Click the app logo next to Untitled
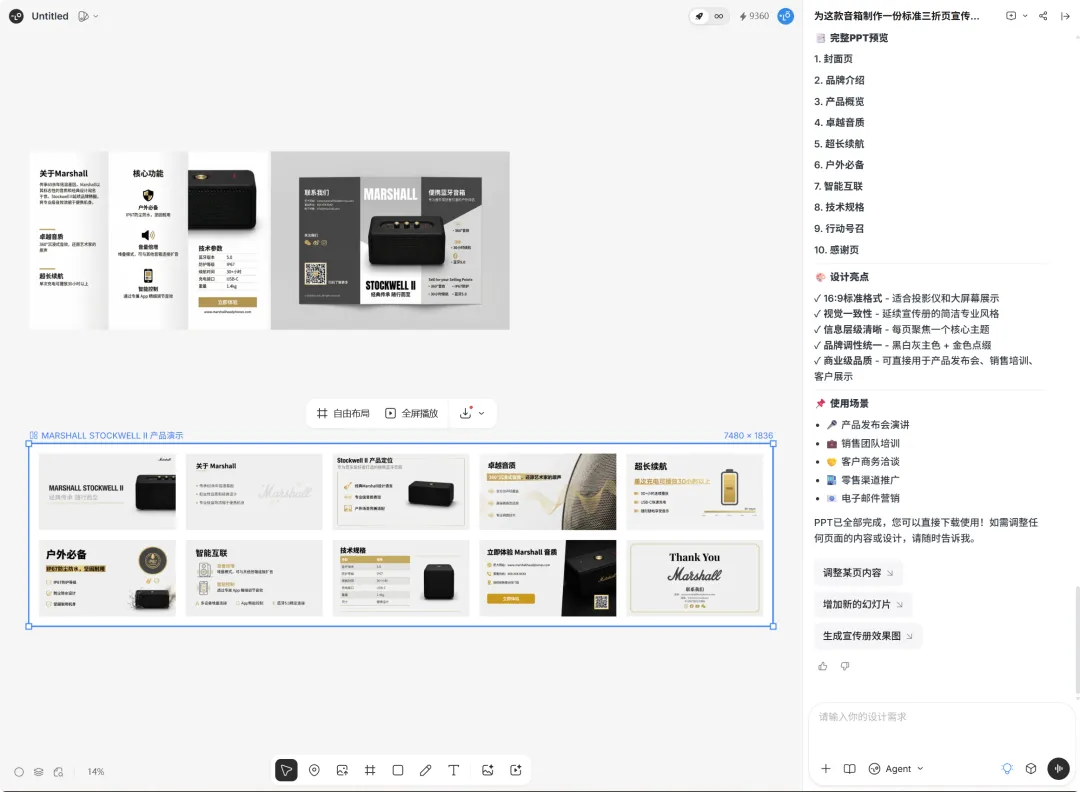The height and width of the screenshot is (792, 1080). tap(17, 16)
